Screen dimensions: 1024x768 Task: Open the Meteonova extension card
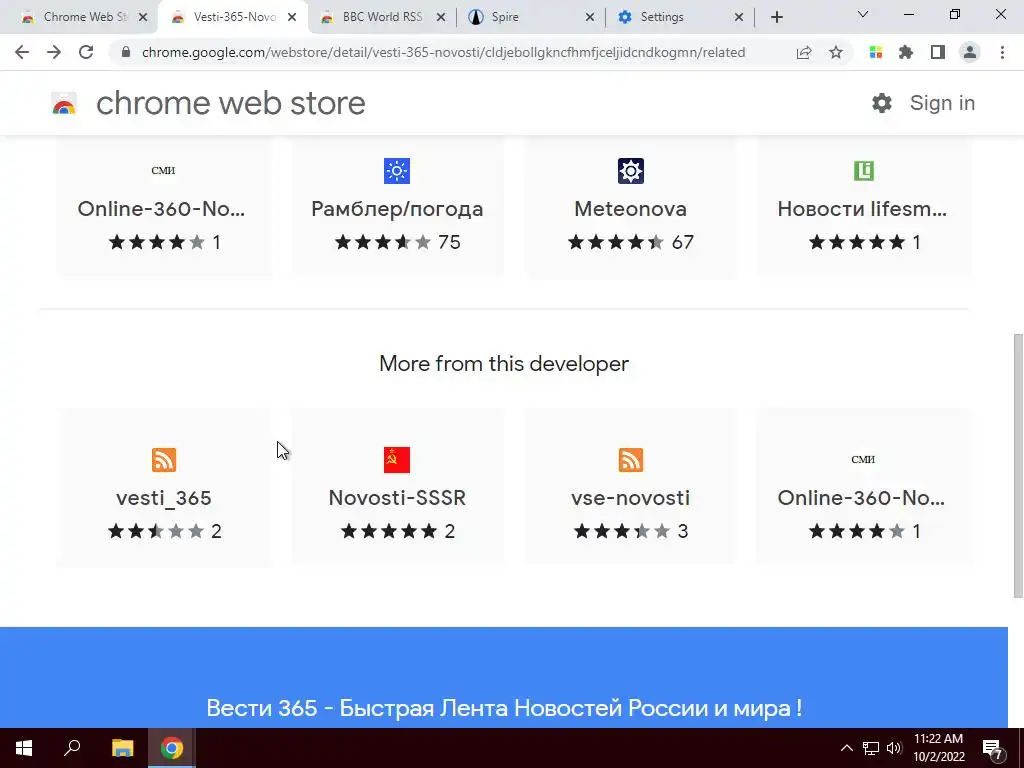(x=630, y=208)
